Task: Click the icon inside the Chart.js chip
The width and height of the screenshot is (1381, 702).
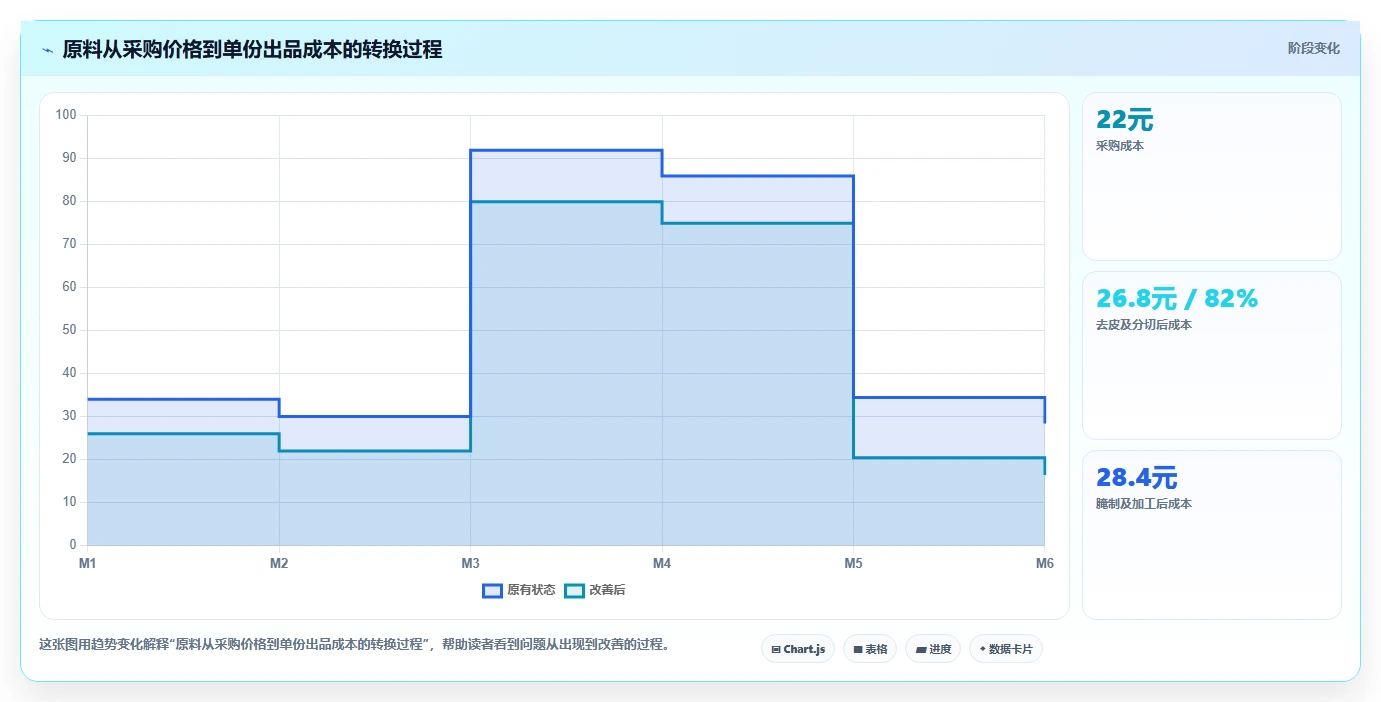Action: 776,650
